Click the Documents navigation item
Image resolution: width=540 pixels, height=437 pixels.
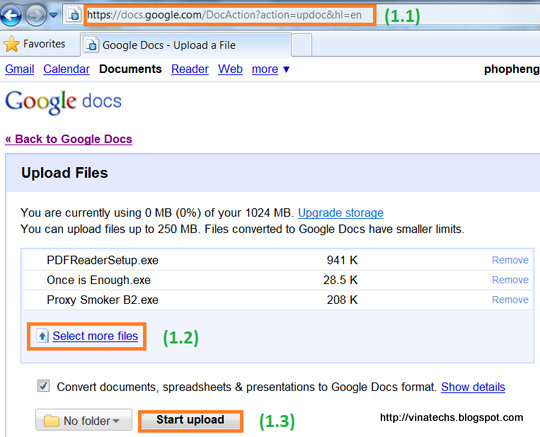130,69
